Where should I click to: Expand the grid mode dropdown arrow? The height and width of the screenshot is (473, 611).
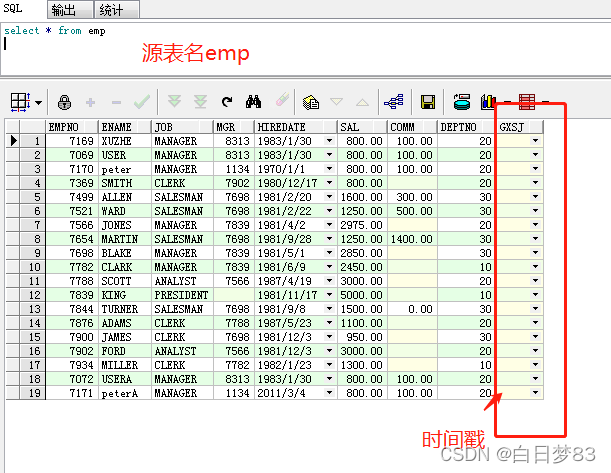coord(38,103)
